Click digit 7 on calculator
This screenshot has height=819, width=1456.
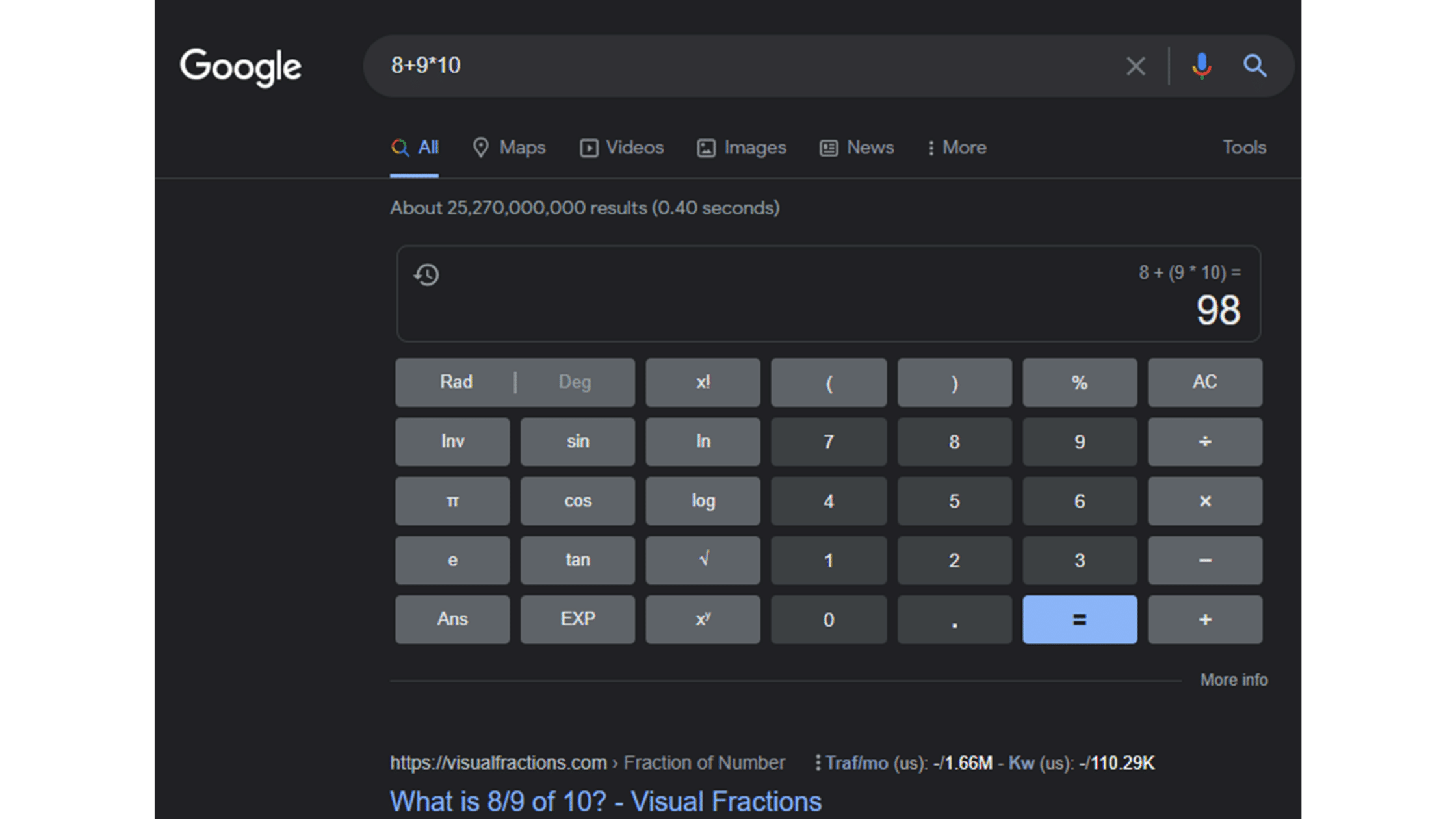(829, 442)
